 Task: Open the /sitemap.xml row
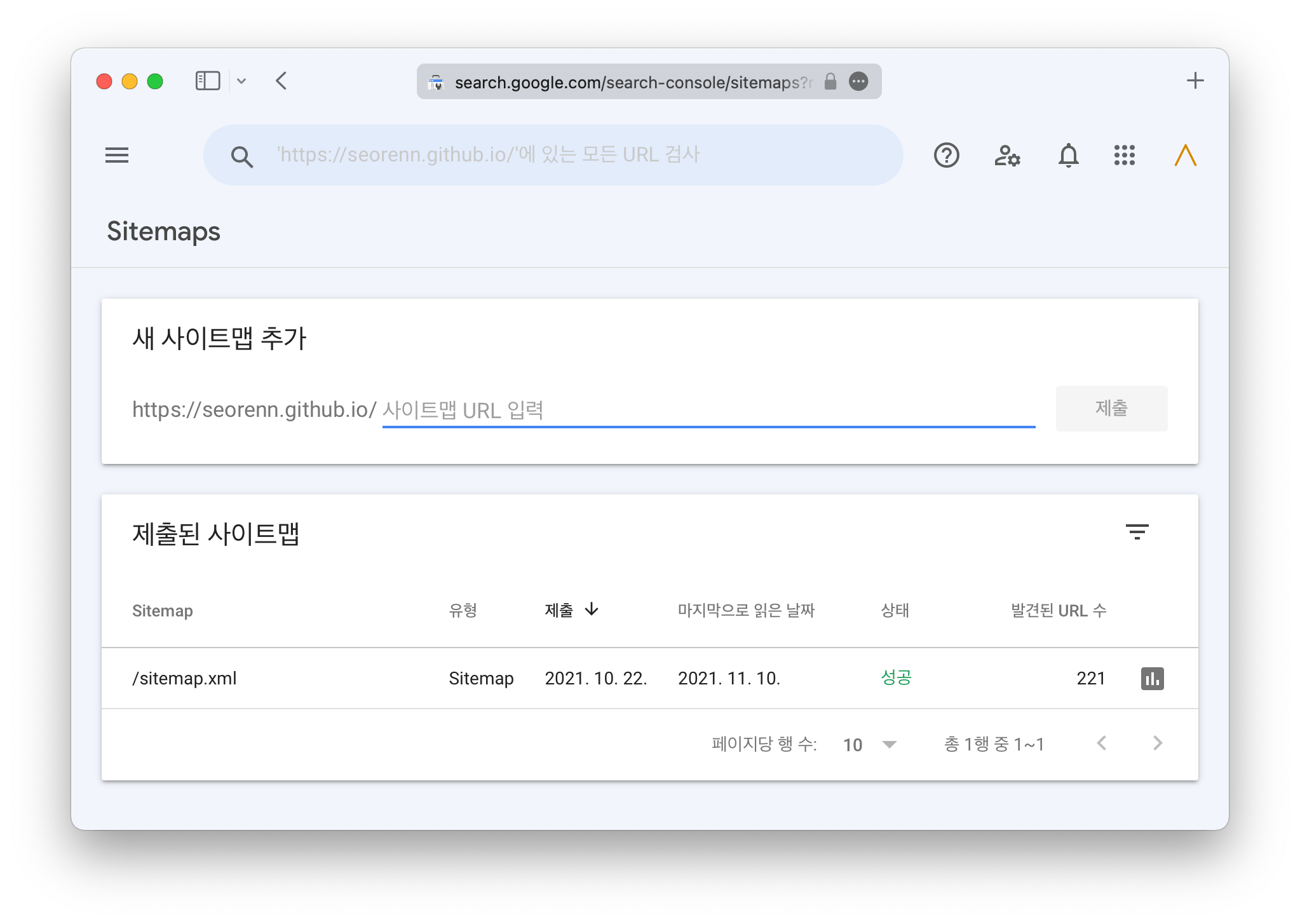(184, 679)
